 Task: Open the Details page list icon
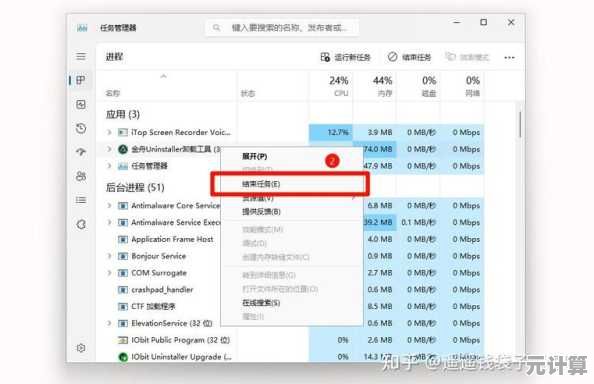coord(81,200)
